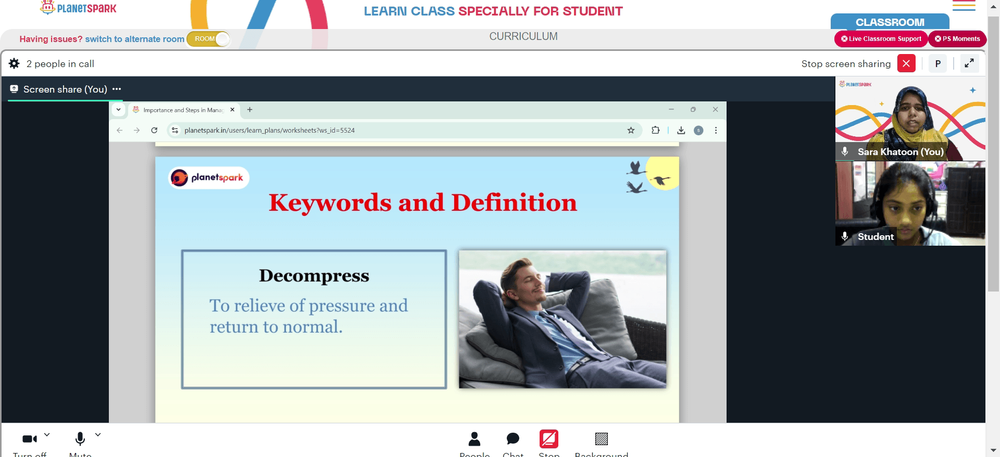Click the browser back arrow

[x=120, y=130]
